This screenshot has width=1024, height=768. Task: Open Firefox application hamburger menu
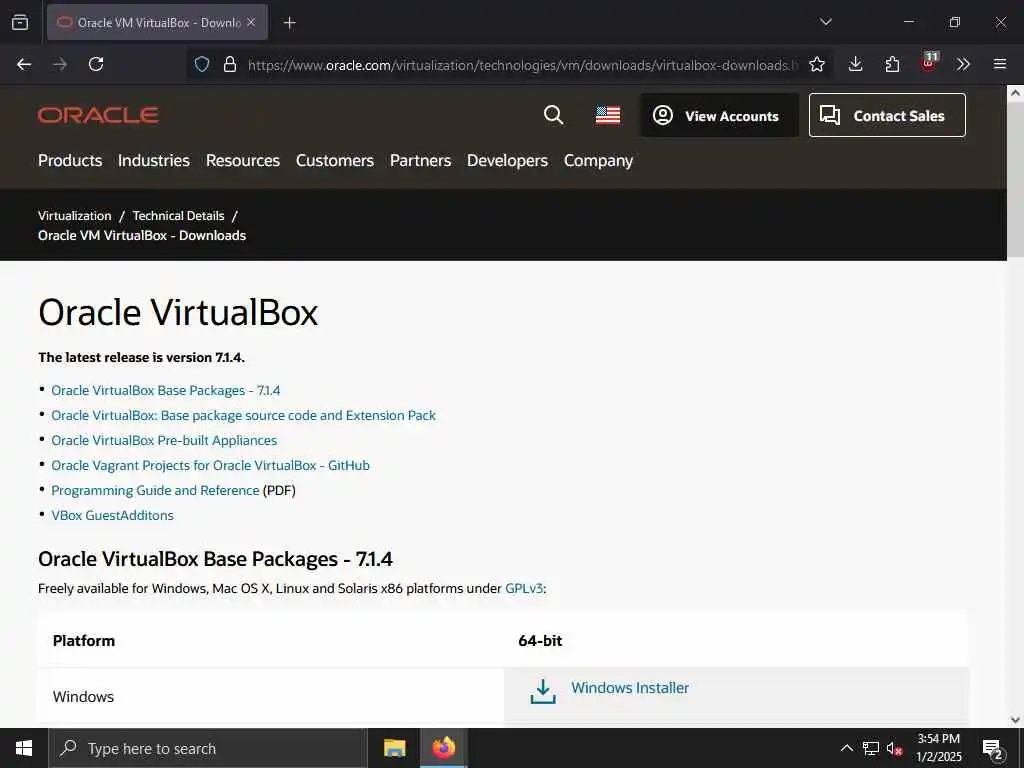pos(1000,64)
